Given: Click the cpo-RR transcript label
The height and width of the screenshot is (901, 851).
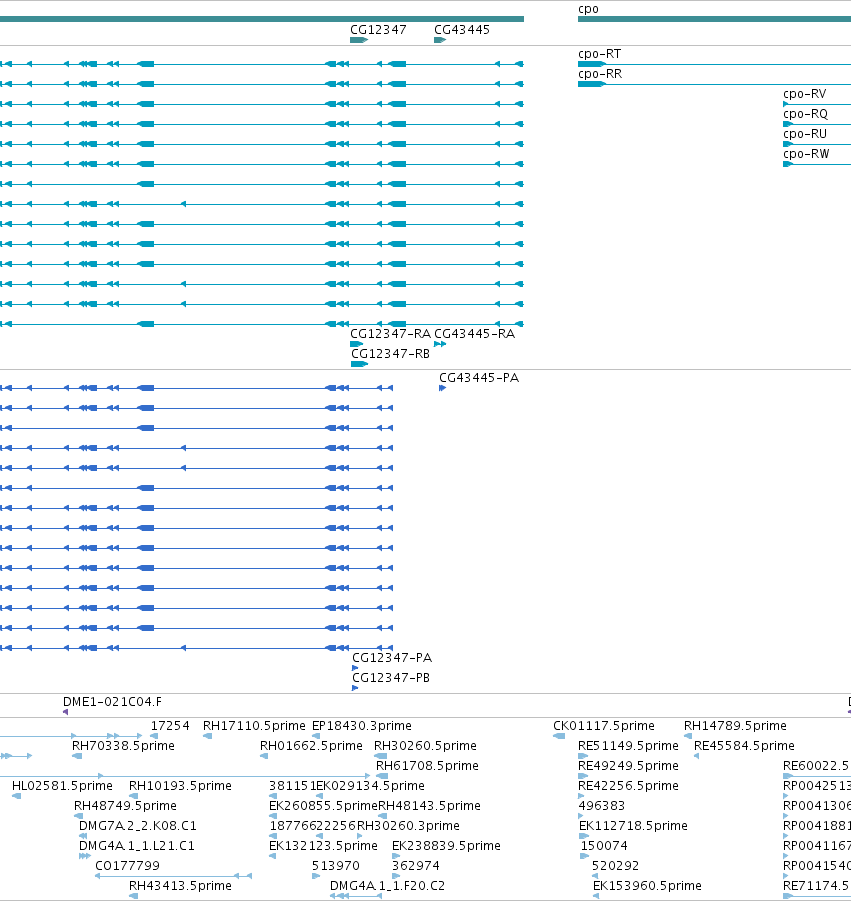Looking at the screenshot, I should (x=600, y=74).
